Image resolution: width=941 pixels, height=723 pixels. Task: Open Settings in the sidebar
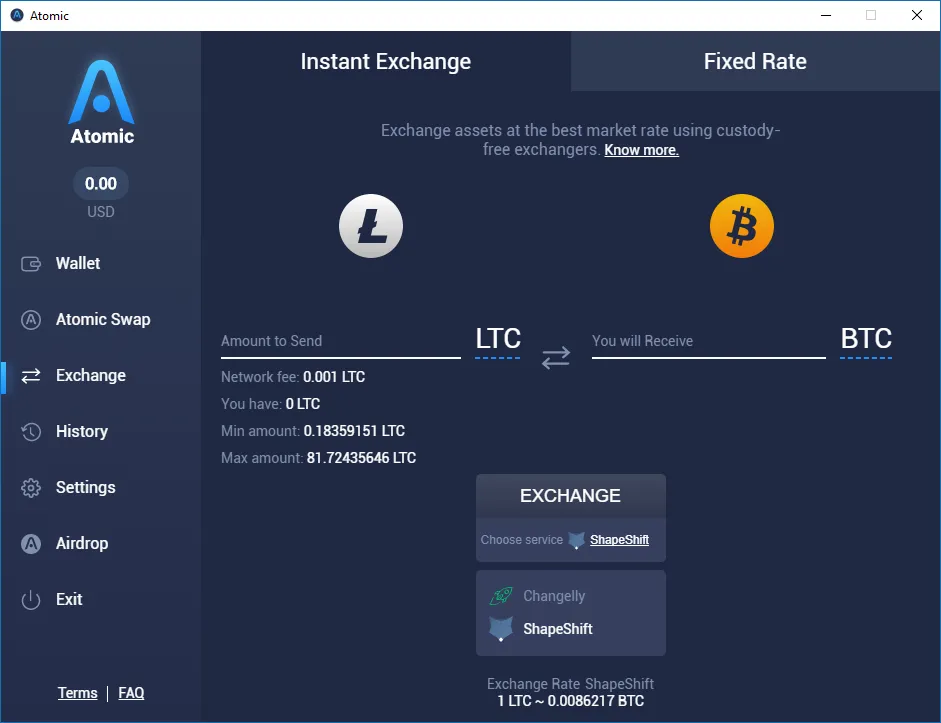click(85, 487)
